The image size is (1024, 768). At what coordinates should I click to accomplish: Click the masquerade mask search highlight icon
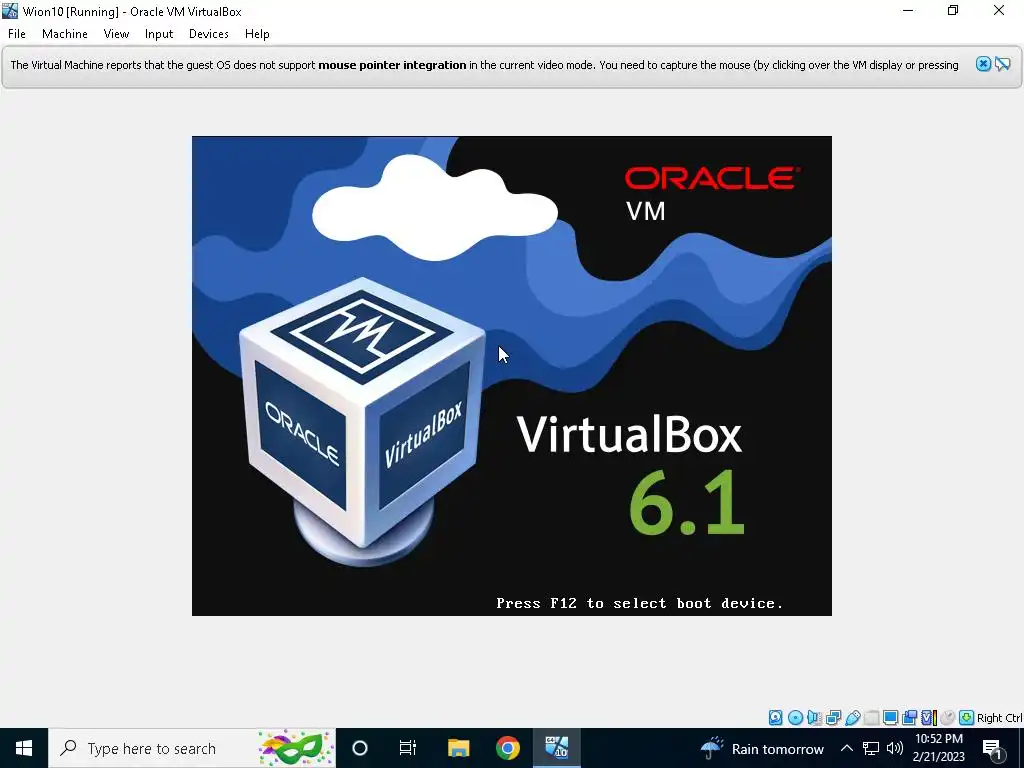tap(296, 748)
